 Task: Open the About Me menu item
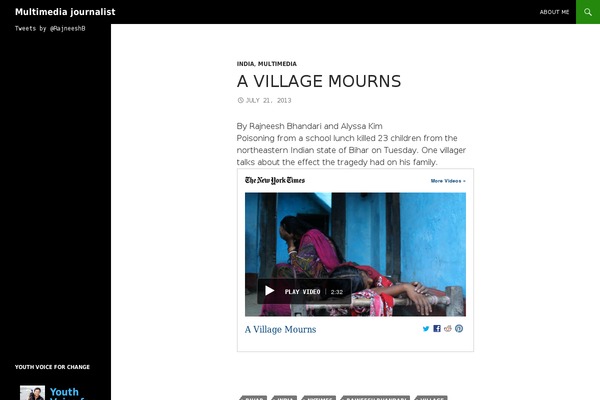click(554, 12)
